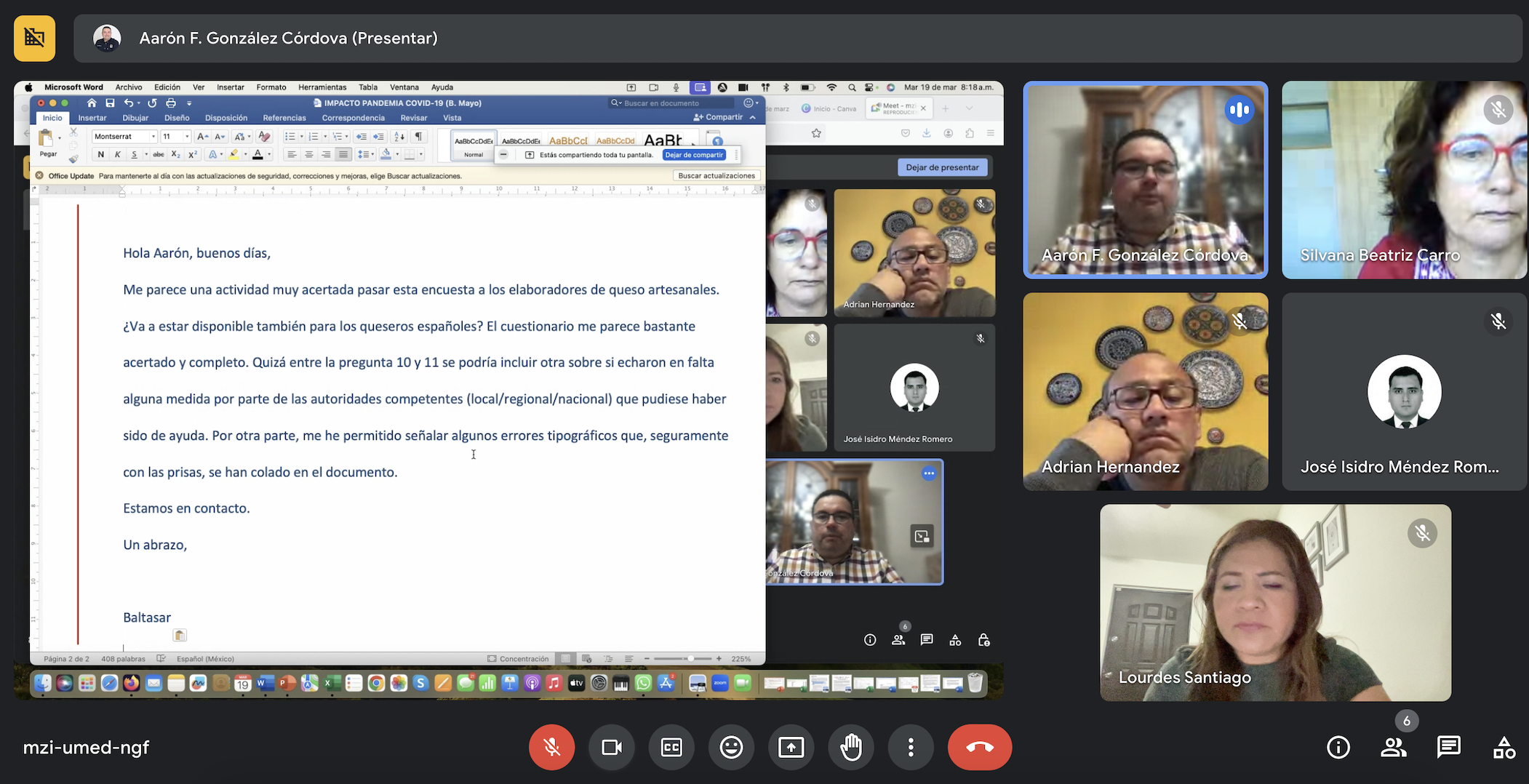The width and height of the screenshot is (1529, 784).
Task: Expand the font size dropdown
Action: (186, 137)
